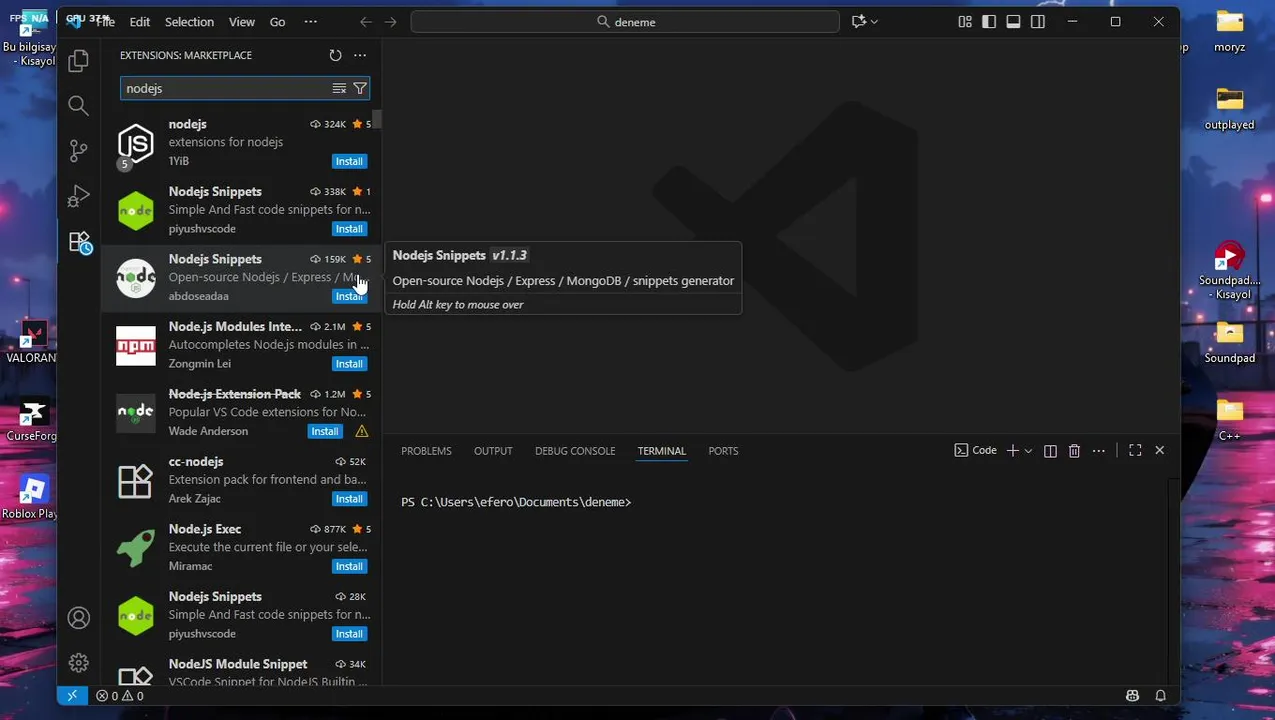Open NodeJS Module Snippet extension entry
The width and height of the screenshot is (1275, 720).
pos(240,671)
